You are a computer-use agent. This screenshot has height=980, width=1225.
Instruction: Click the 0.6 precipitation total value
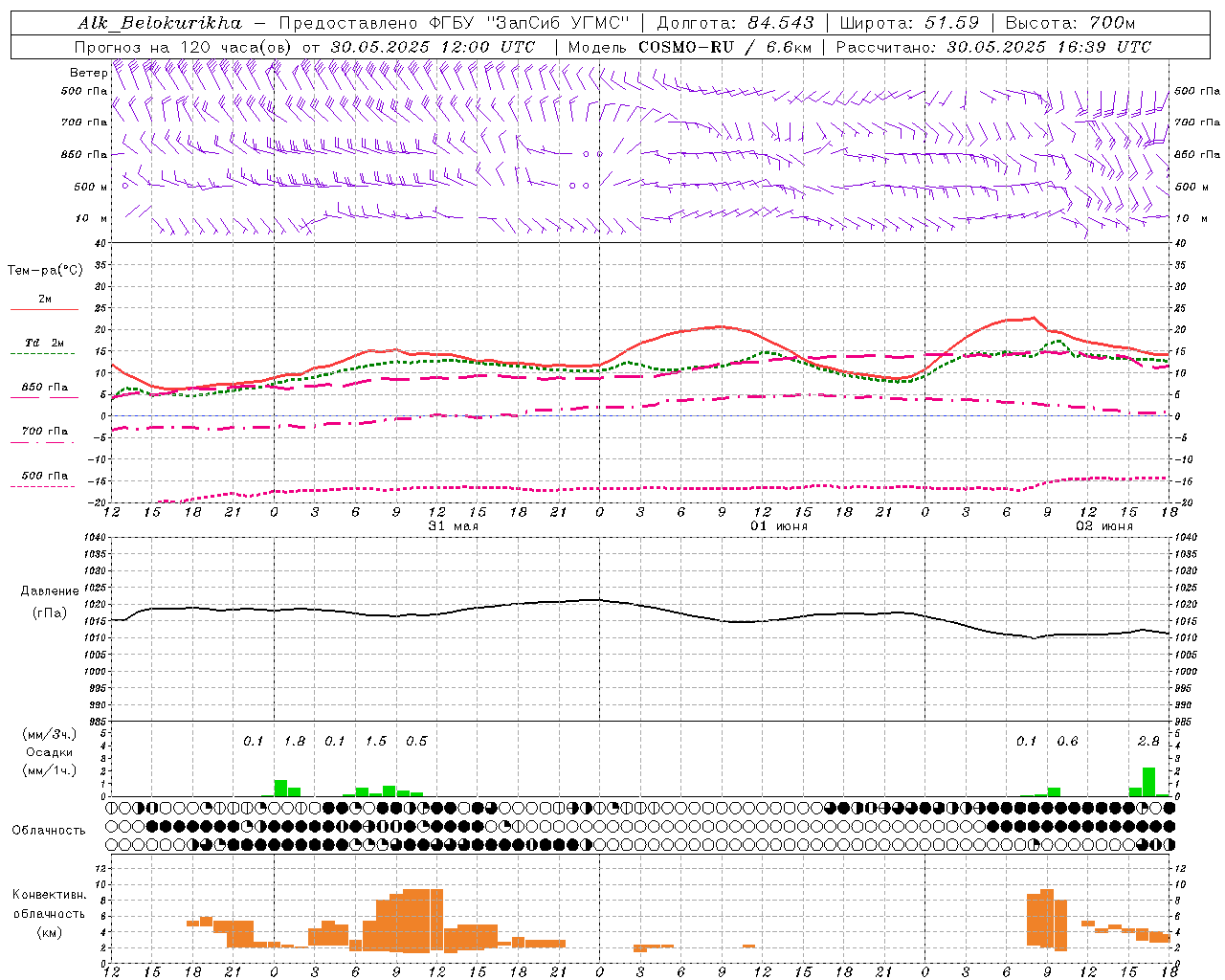[1067, 741]
